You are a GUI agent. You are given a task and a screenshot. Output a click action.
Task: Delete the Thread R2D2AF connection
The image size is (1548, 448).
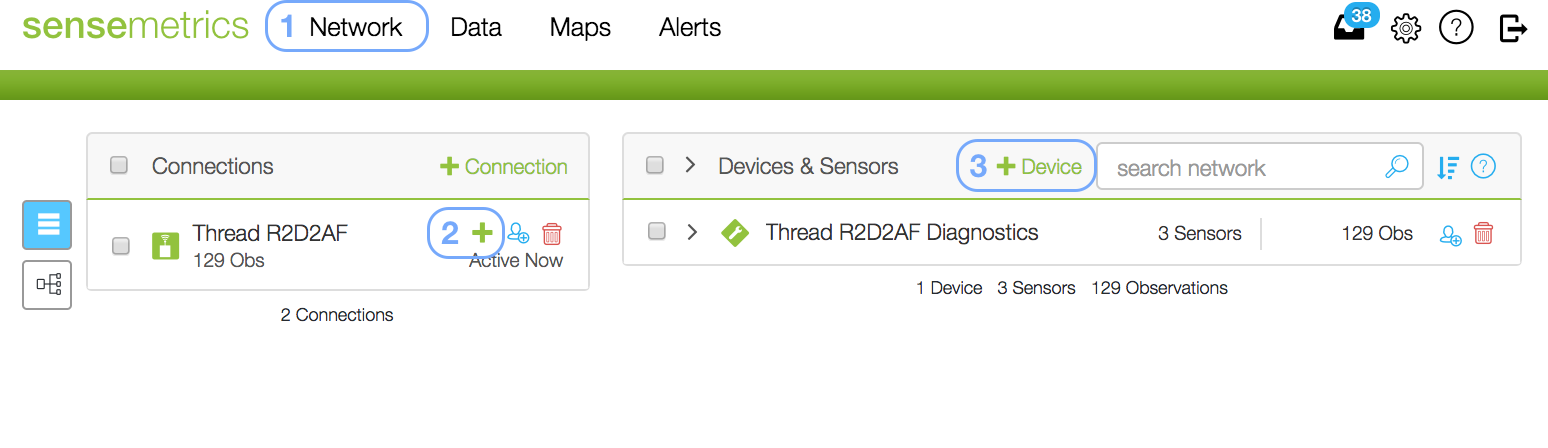coord(552,234)
